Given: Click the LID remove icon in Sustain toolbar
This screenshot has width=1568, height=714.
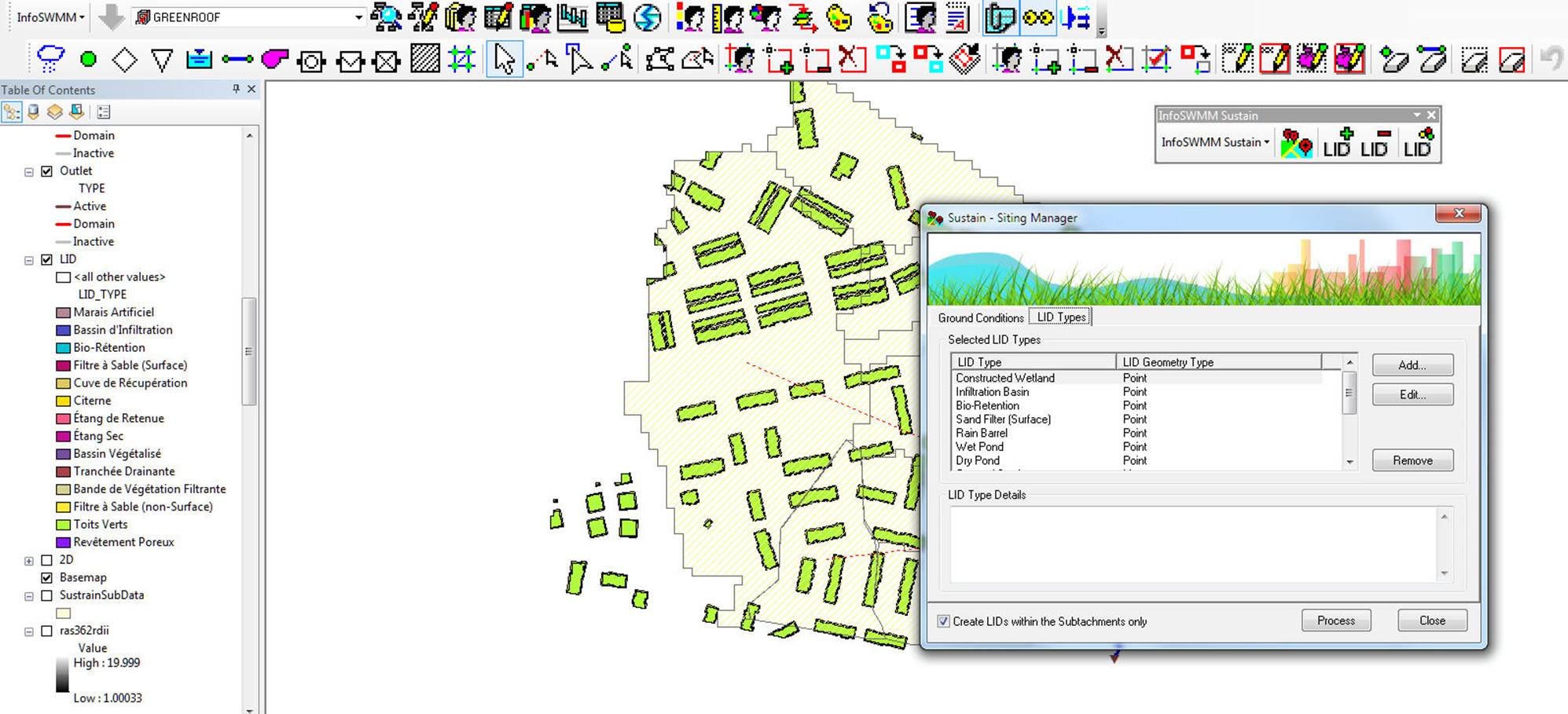Looking at the screenshot, I should point(1374,145).
